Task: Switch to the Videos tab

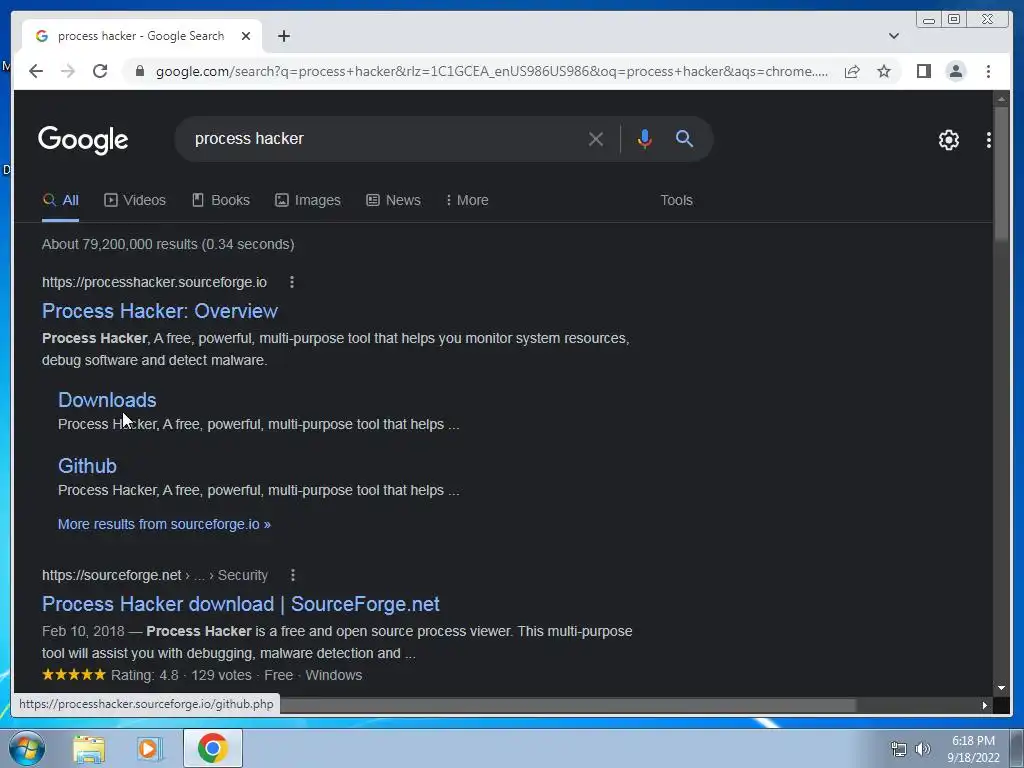Action: (135, 200)
